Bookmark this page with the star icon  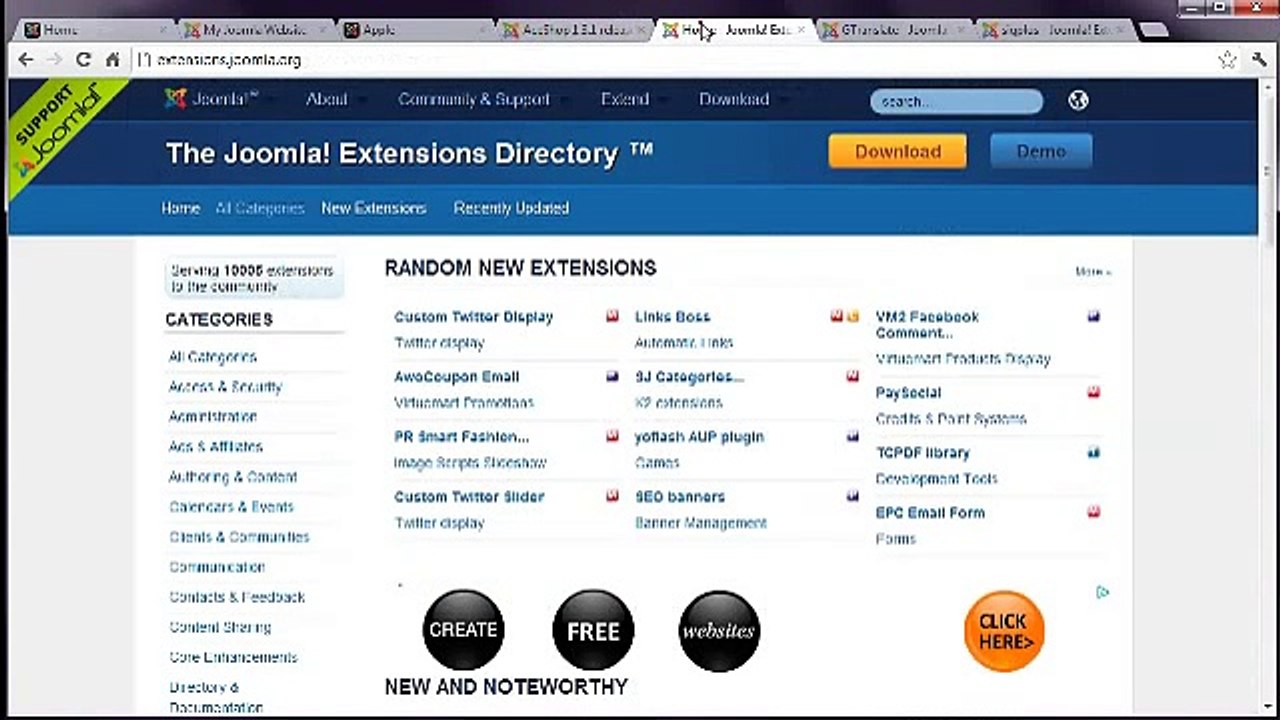point(1227,60)
